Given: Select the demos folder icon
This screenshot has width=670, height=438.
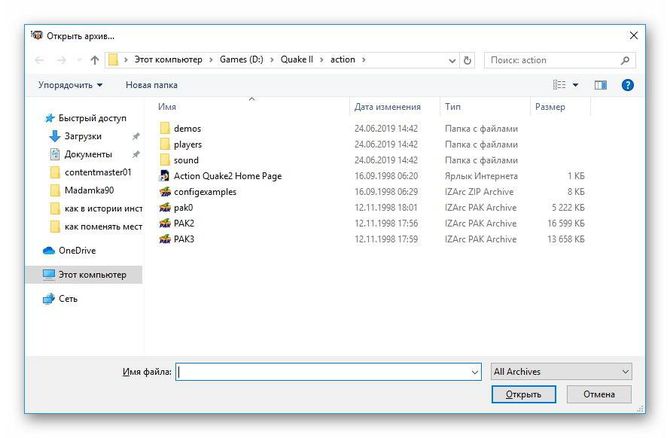Looking at the screenshot, I should click(165, 128).
